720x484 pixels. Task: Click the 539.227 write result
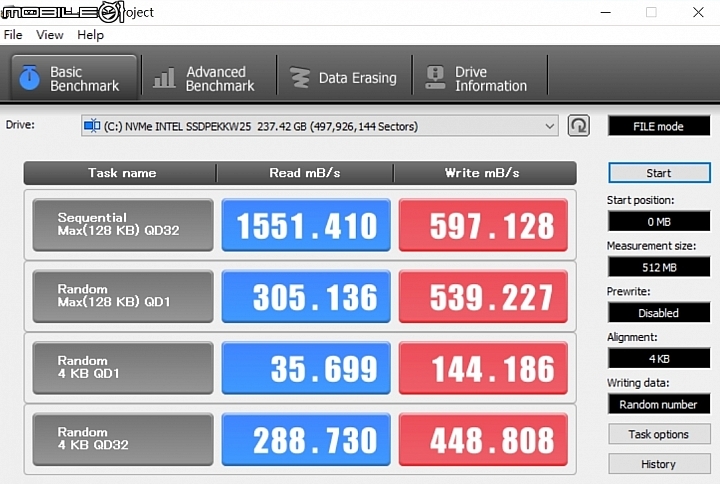point(483,296)
